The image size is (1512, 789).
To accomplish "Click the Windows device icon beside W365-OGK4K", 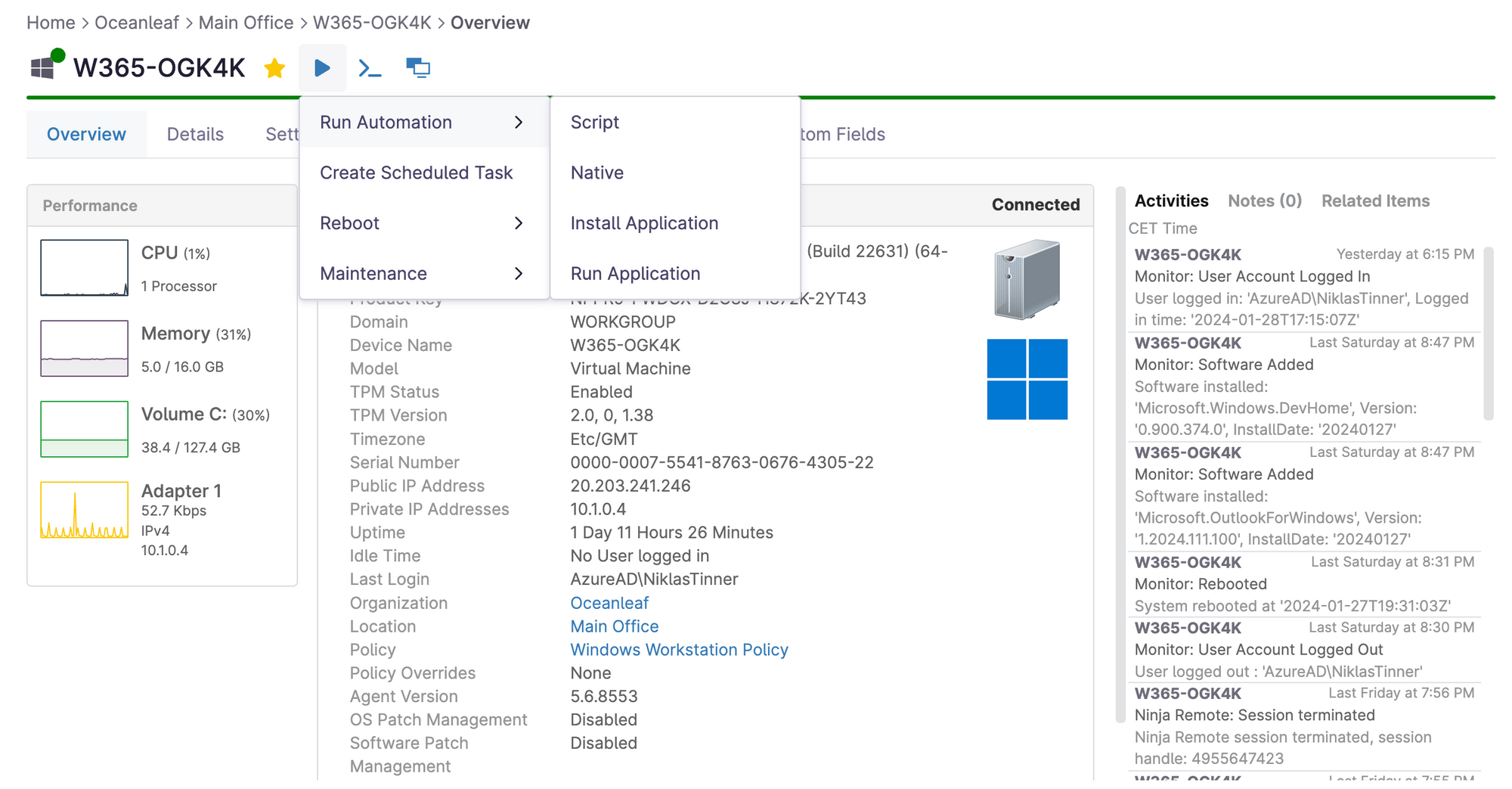I will pos(43,68).
